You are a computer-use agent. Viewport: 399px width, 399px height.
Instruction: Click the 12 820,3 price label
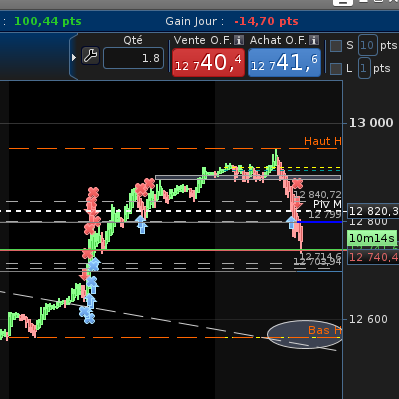[x=373, y=211]
